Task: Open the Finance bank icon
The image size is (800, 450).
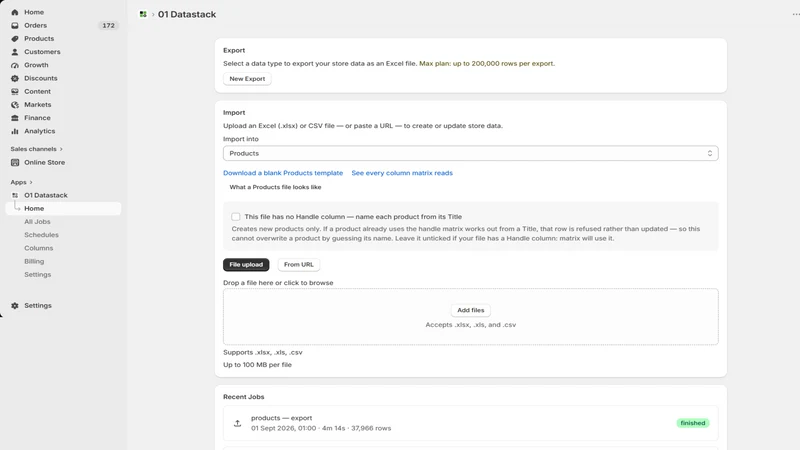Action: [15, 118]
